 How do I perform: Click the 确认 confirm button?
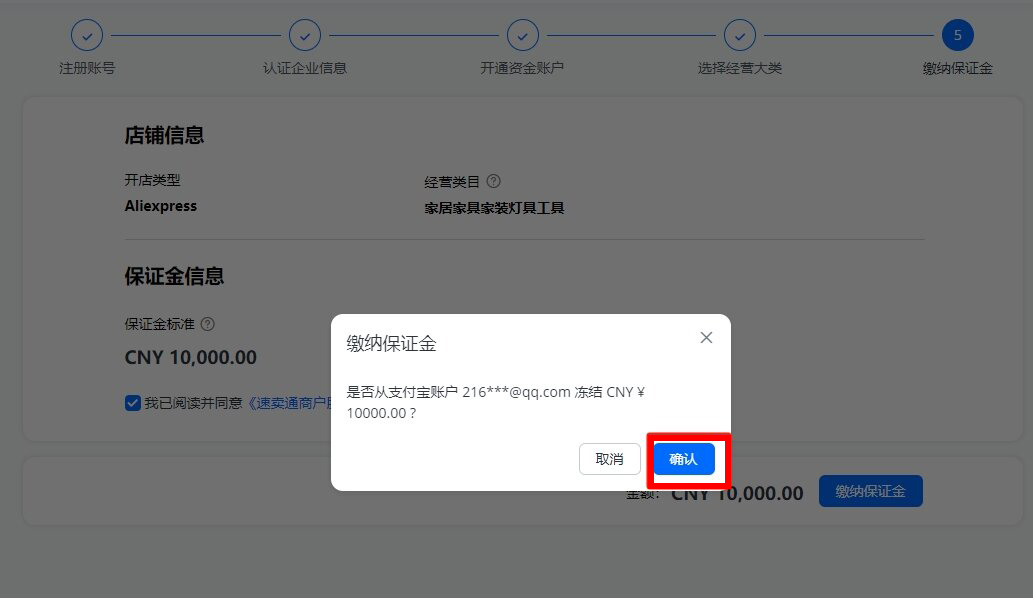[684, 459]
